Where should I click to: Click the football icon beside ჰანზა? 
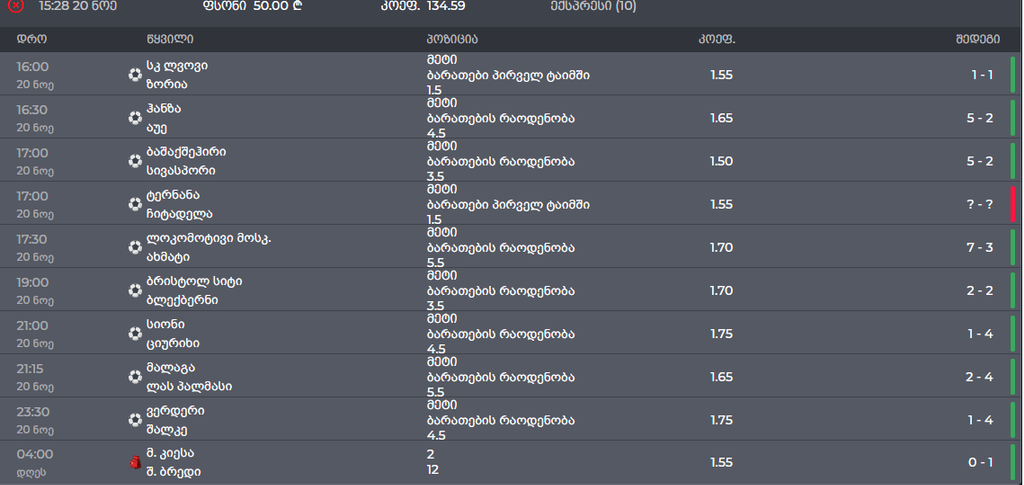click(x=135, y=118)
